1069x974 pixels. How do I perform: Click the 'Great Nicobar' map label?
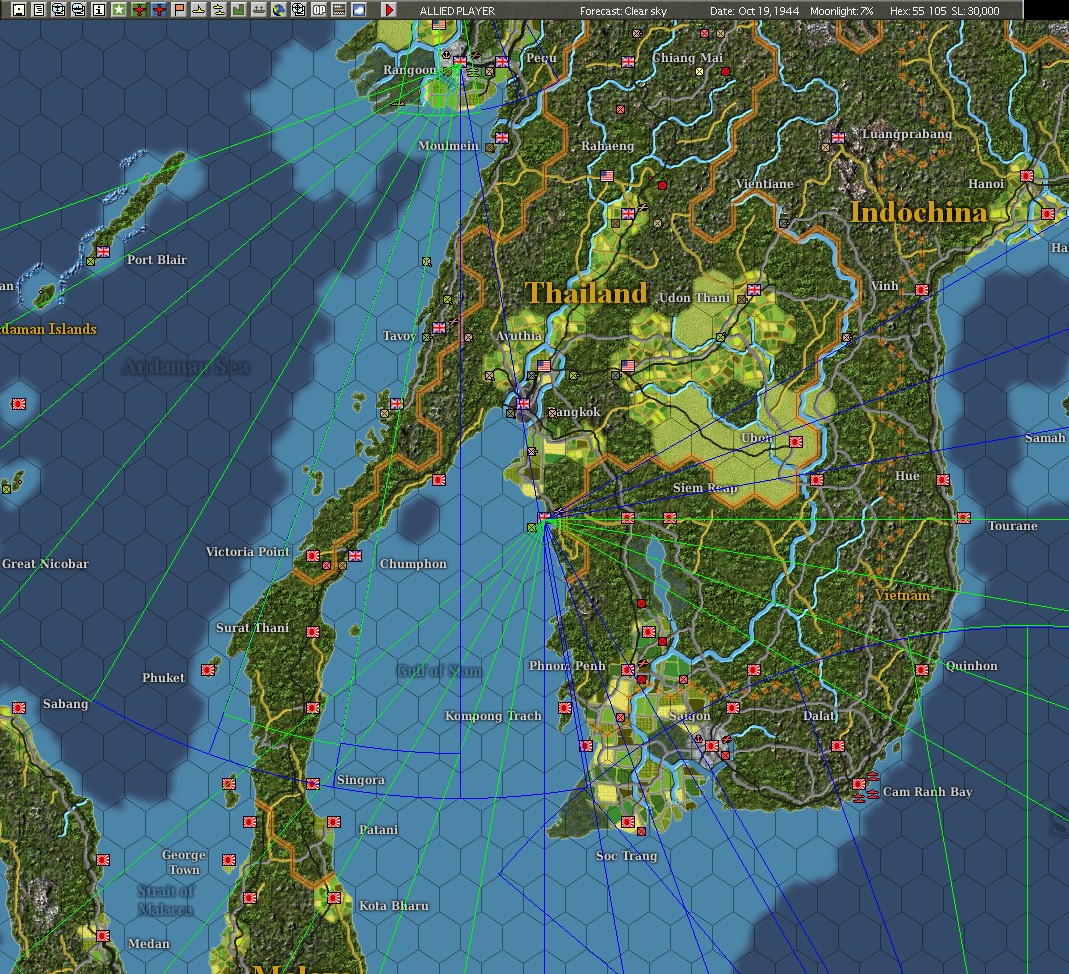click(45, 564)
